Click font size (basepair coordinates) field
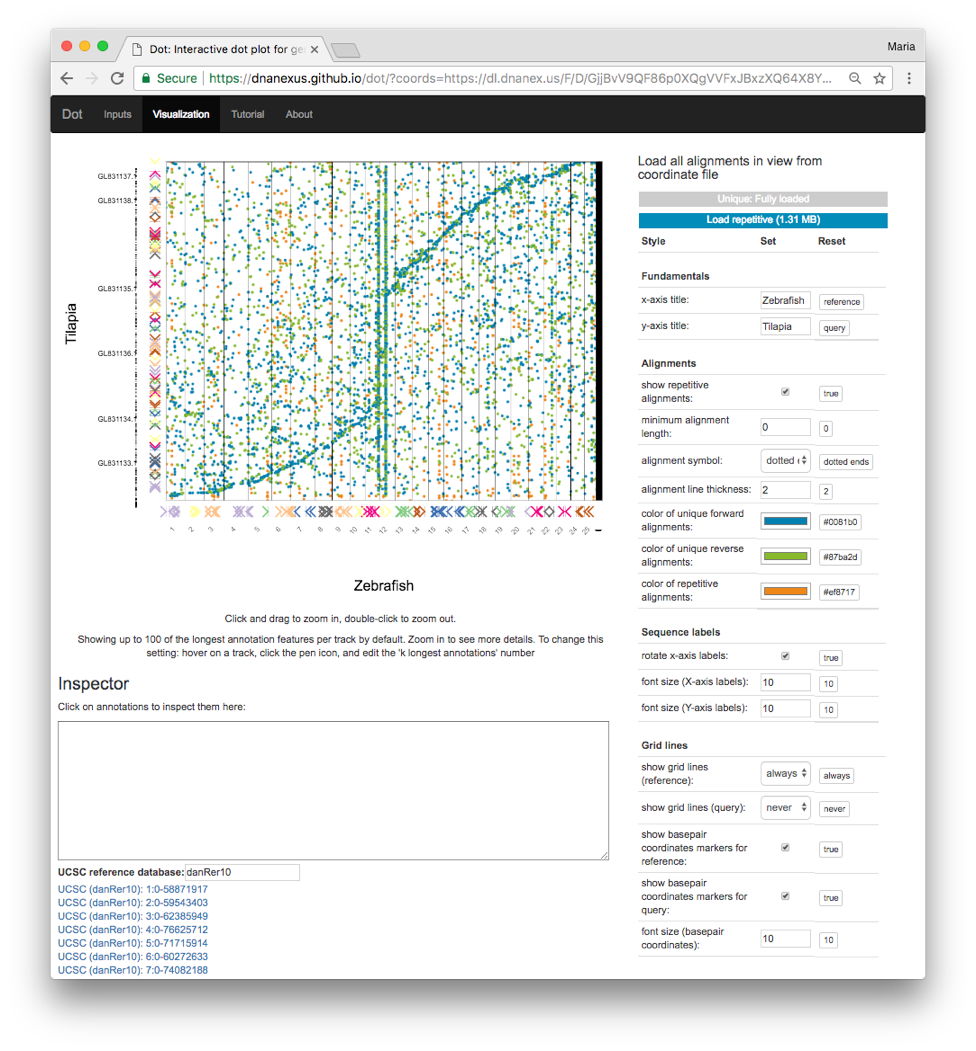The image size is (976, 1051). (785, 938)
